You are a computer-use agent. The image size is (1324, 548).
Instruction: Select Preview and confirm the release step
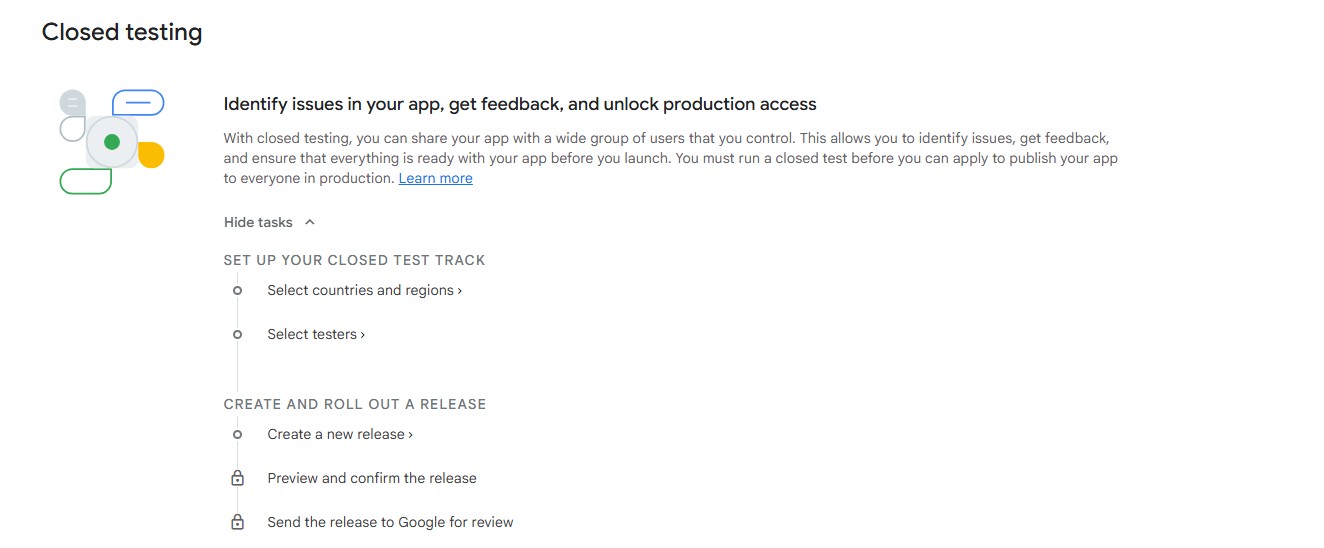[x=372, y=478]
